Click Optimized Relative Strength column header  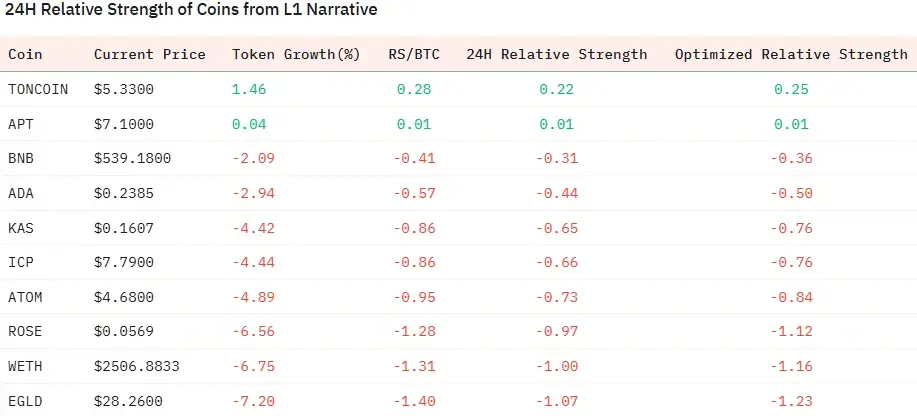pos(791,54)
